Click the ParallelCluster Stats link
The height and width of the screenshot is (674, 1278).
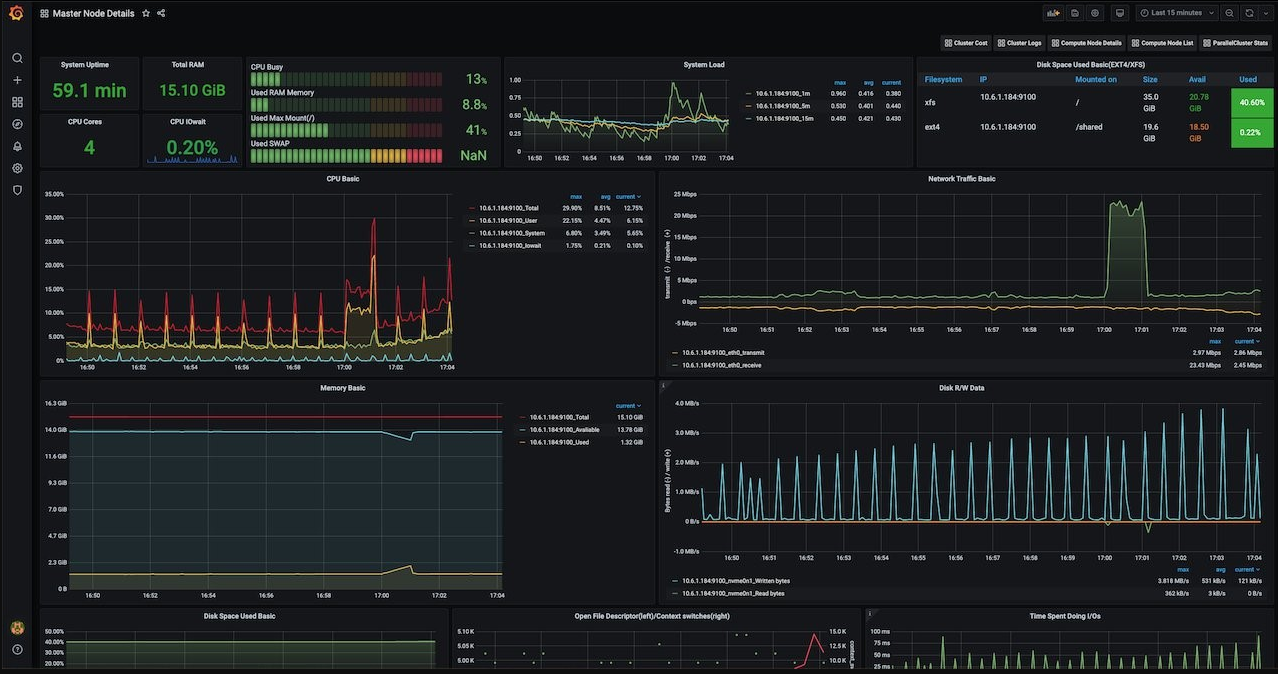pyautogui.click(x=1236, y=43)
